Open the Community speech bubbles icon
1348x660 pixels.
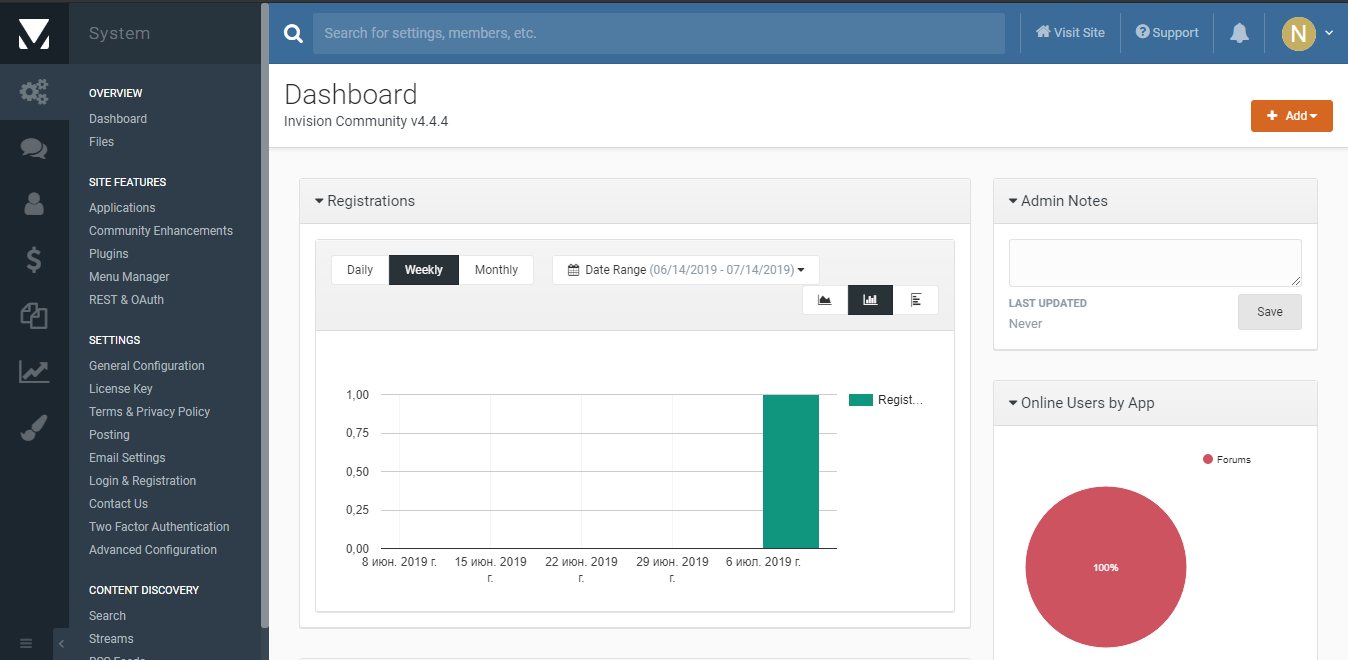(34, 149)
